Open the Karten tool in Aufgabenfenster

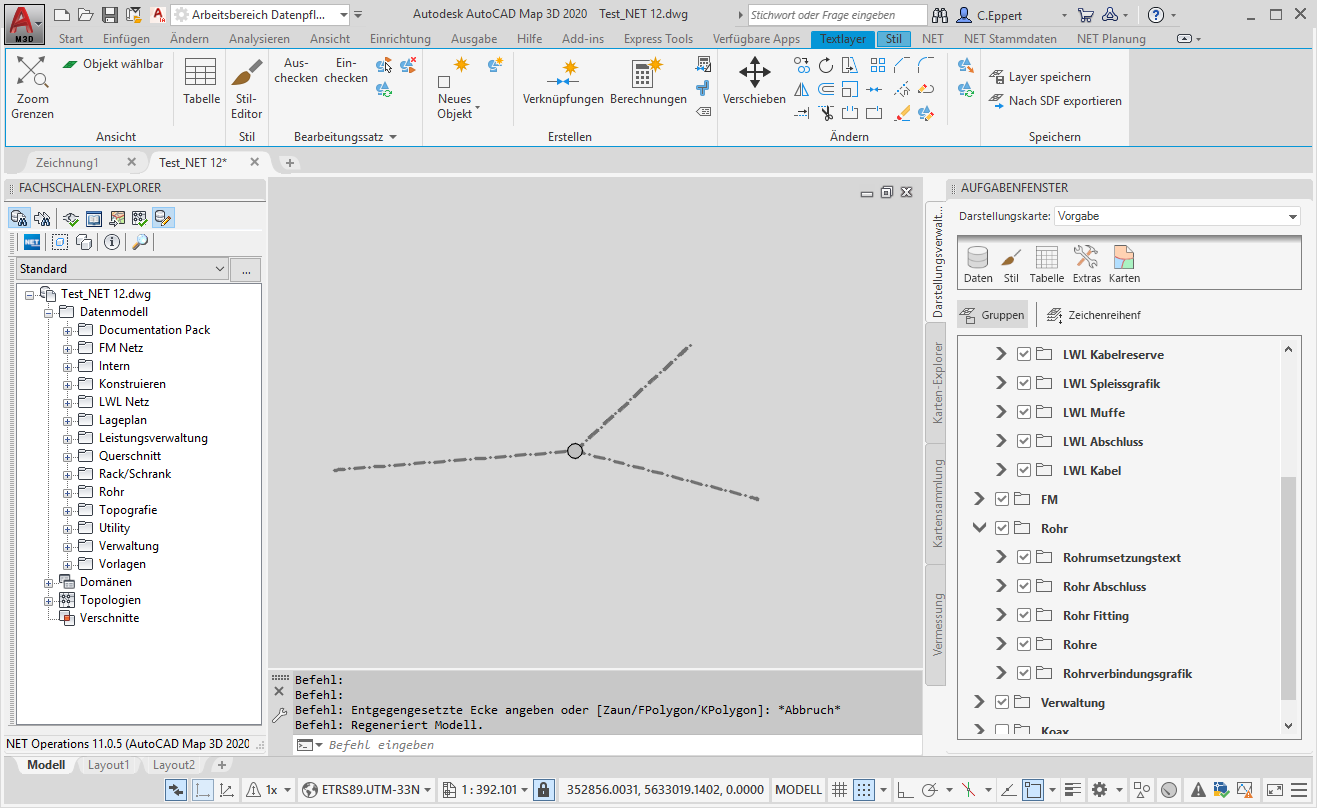[1124, 265]
